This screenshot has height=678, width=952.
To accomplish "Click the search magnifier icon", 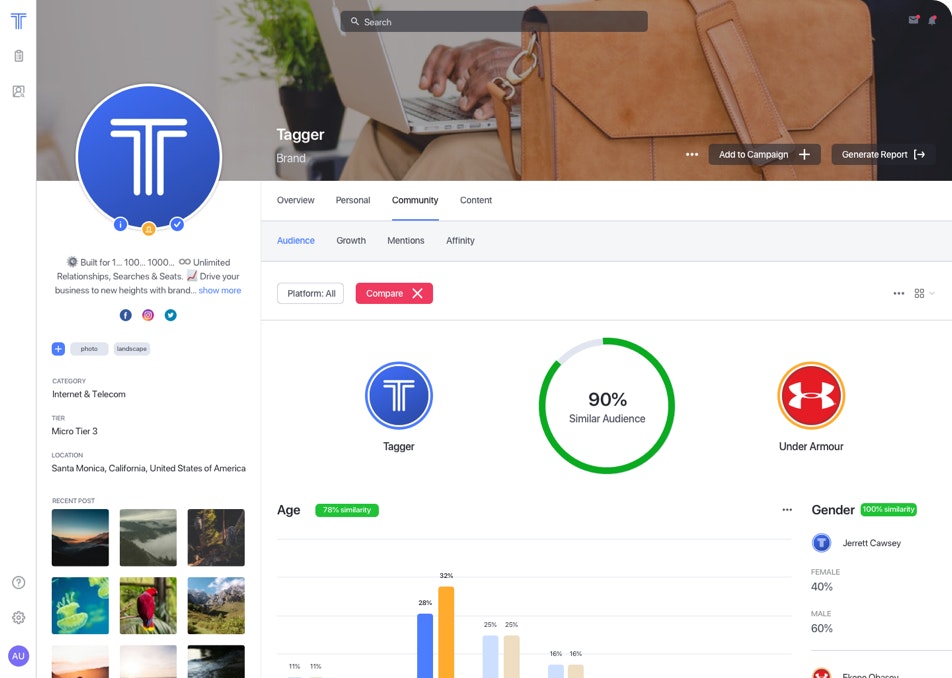I will (355, 21).
